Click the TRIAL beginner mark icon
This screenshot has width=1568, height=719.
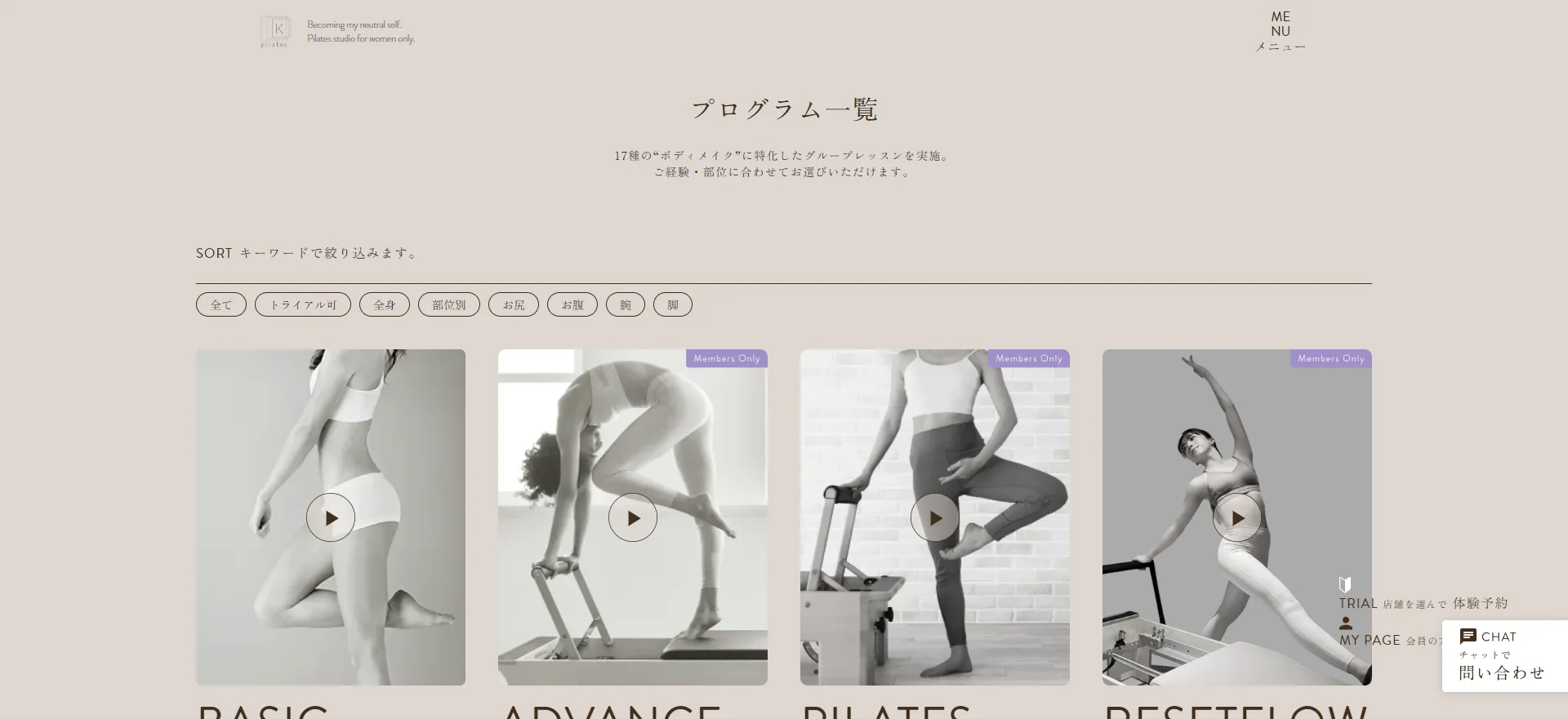(1345, 584)
